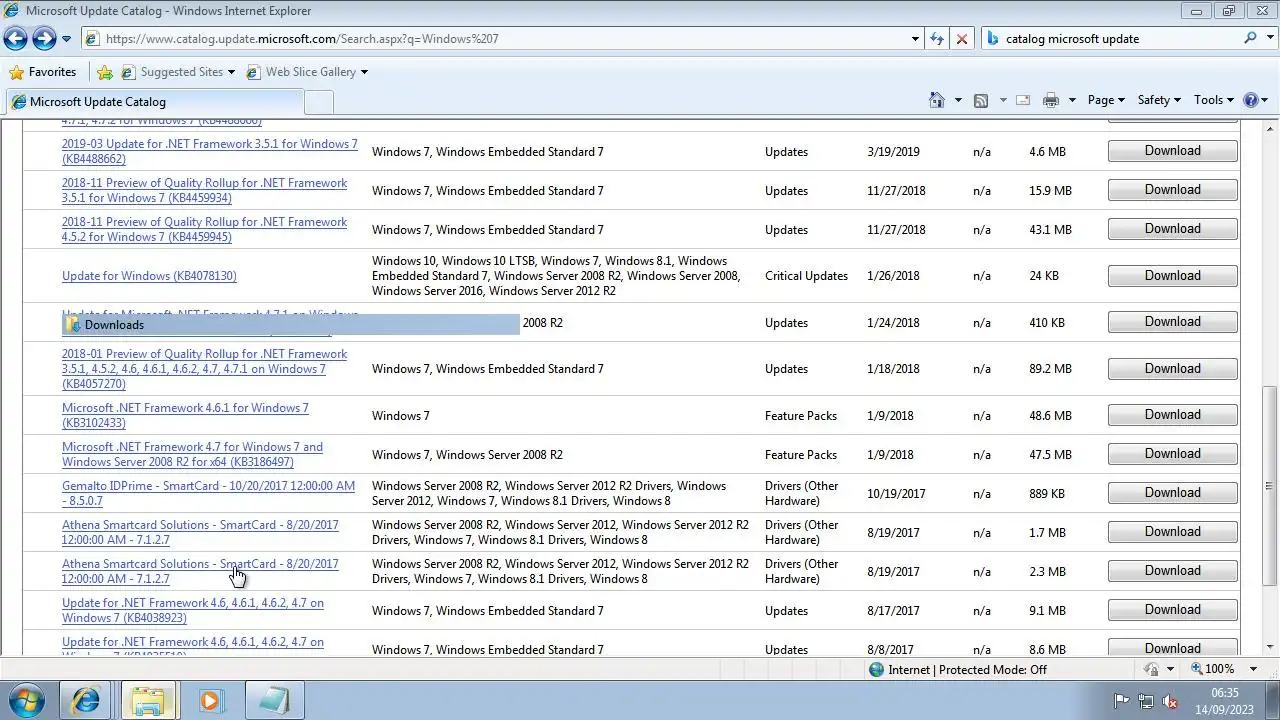This screenshot has height=720, width=1280.
Task: Stop page loading with the red X
Action: 962,39
